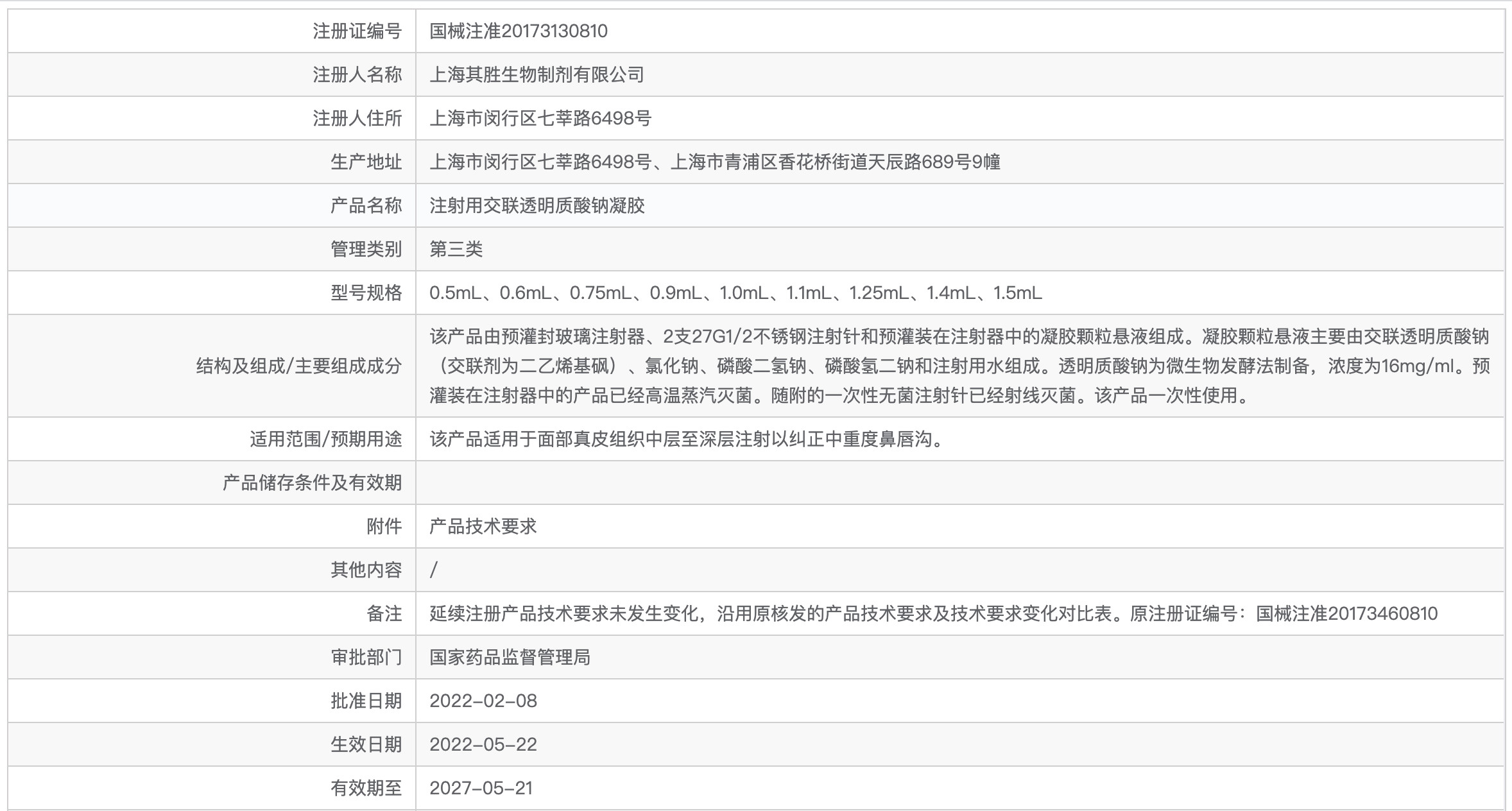Image resolution: width=1512 pixels, height=811 pixels.
Task: Select approving authority 国家药品监督管理局
Action: click(510, 657)
